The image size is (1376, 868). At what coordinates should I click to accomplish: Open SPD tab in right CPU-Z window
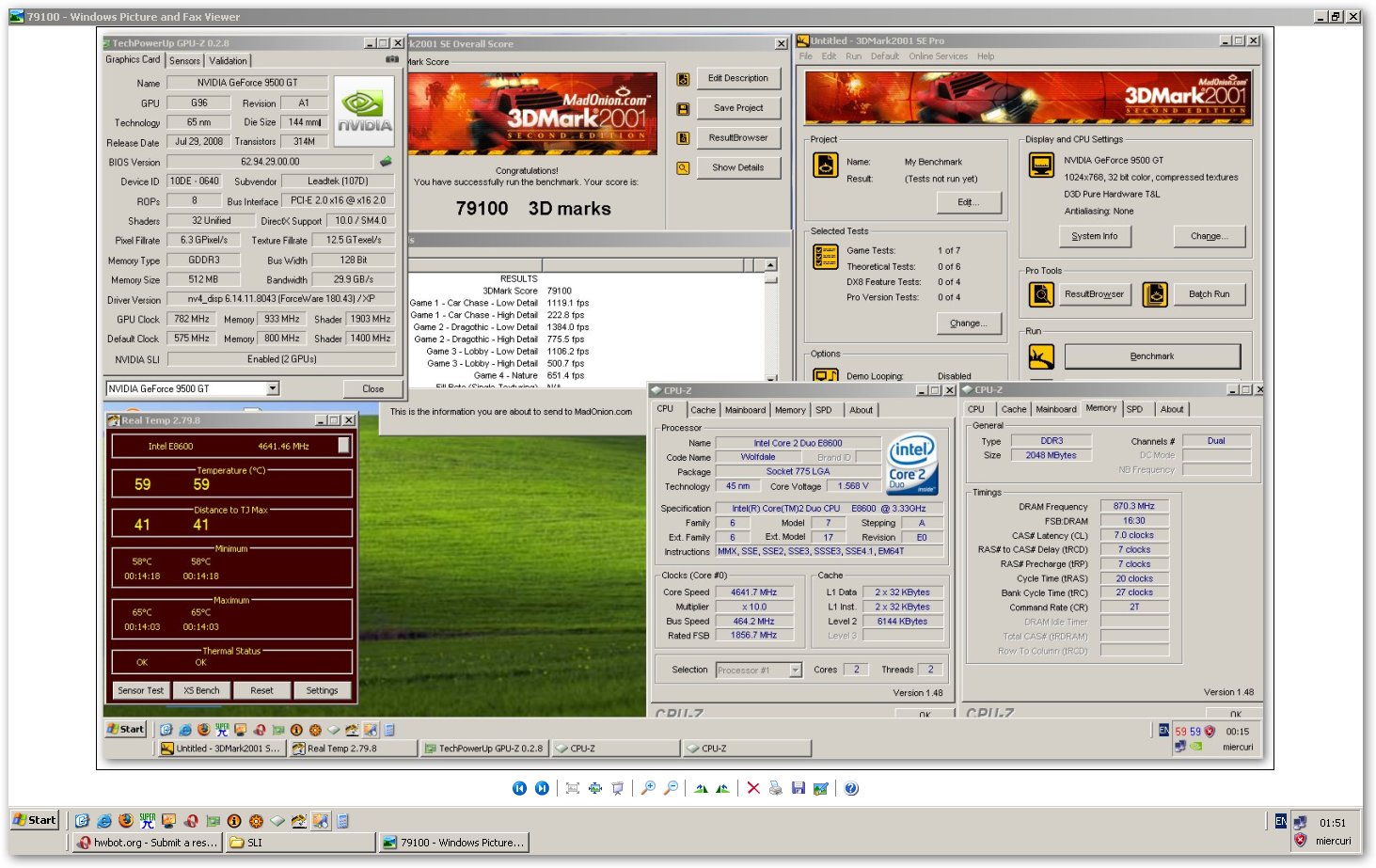pos(1135,409)
